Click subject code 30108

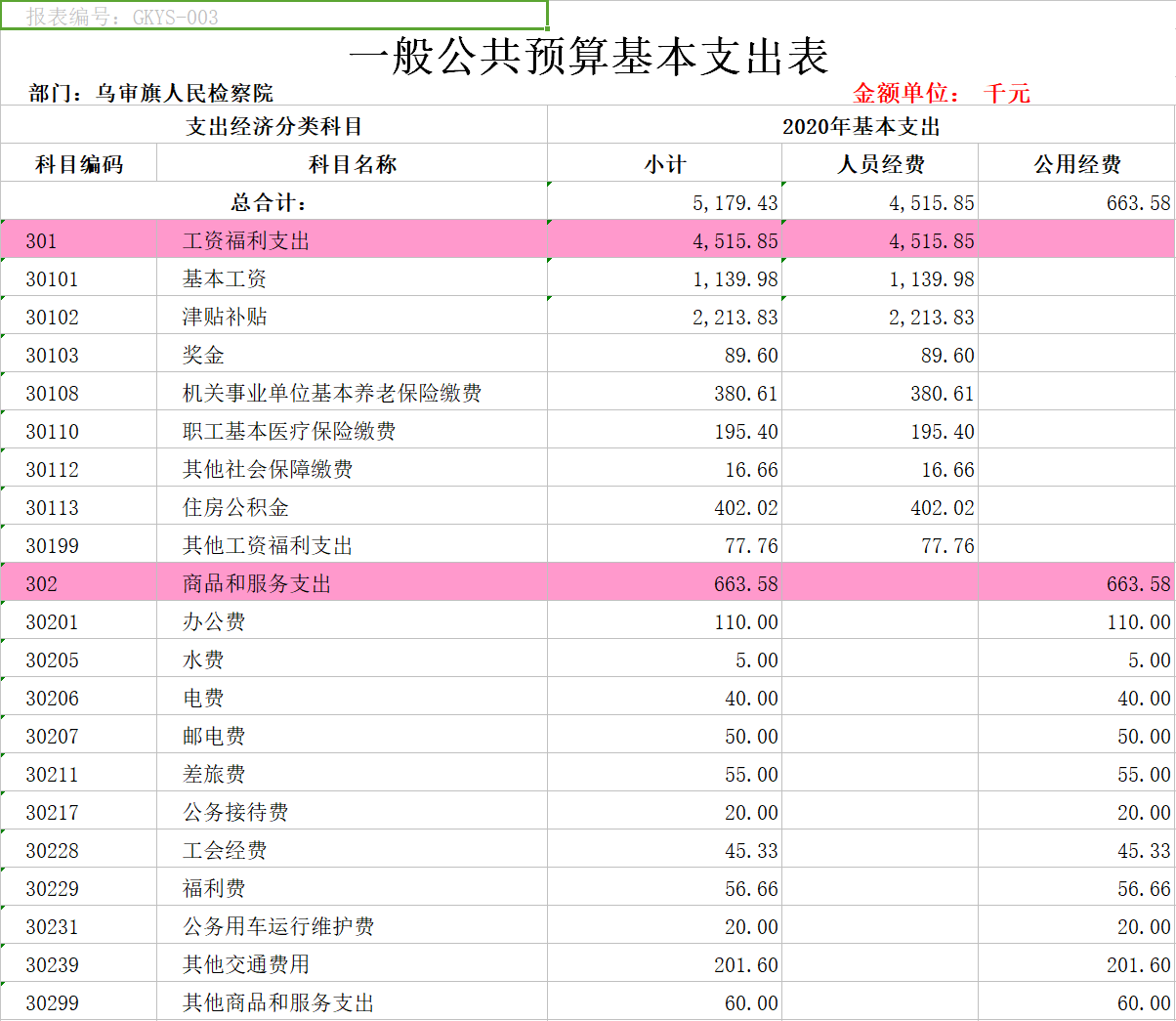79,392
